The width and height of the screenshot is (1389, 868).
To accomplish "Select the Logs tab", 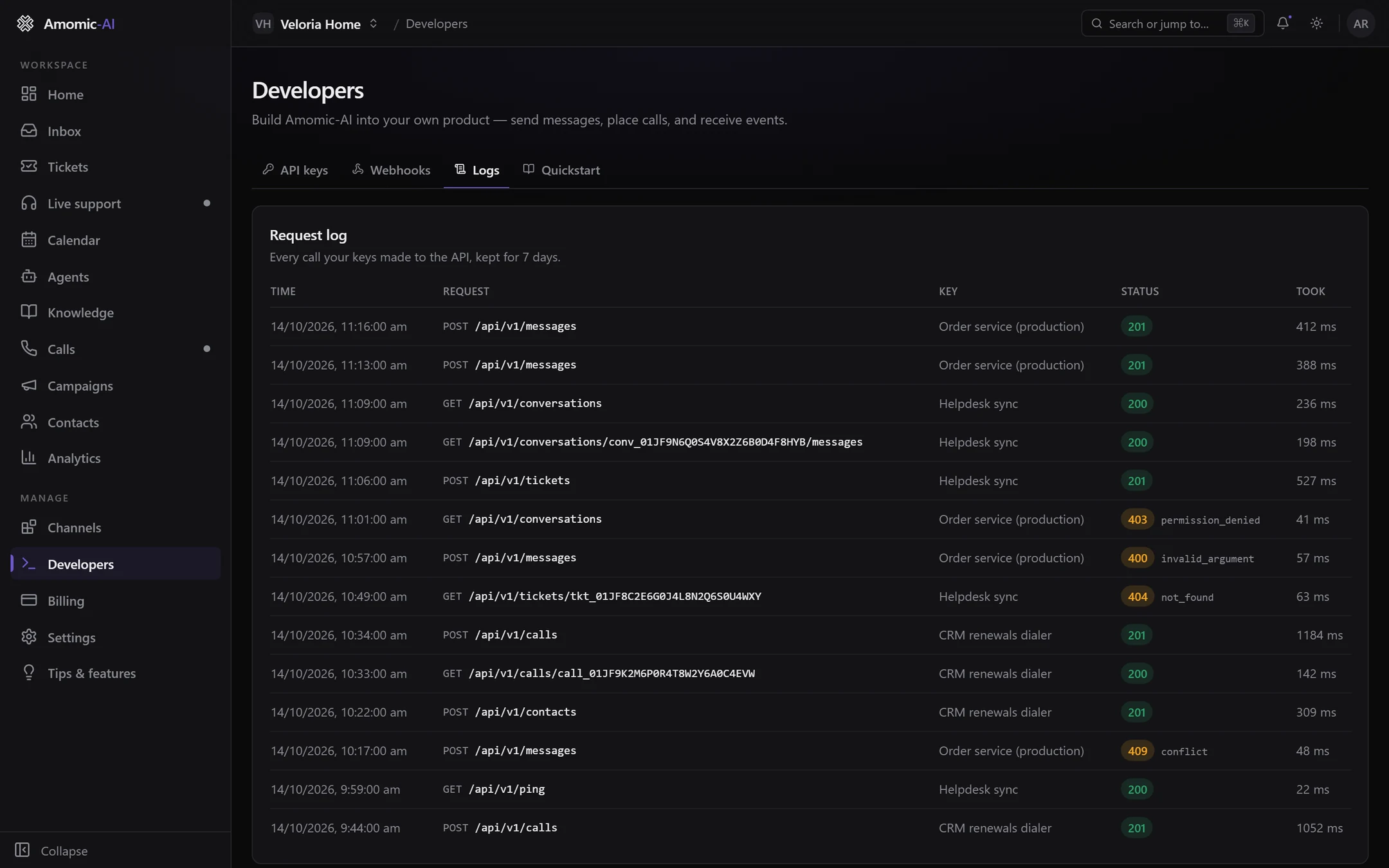I will 477,170.
